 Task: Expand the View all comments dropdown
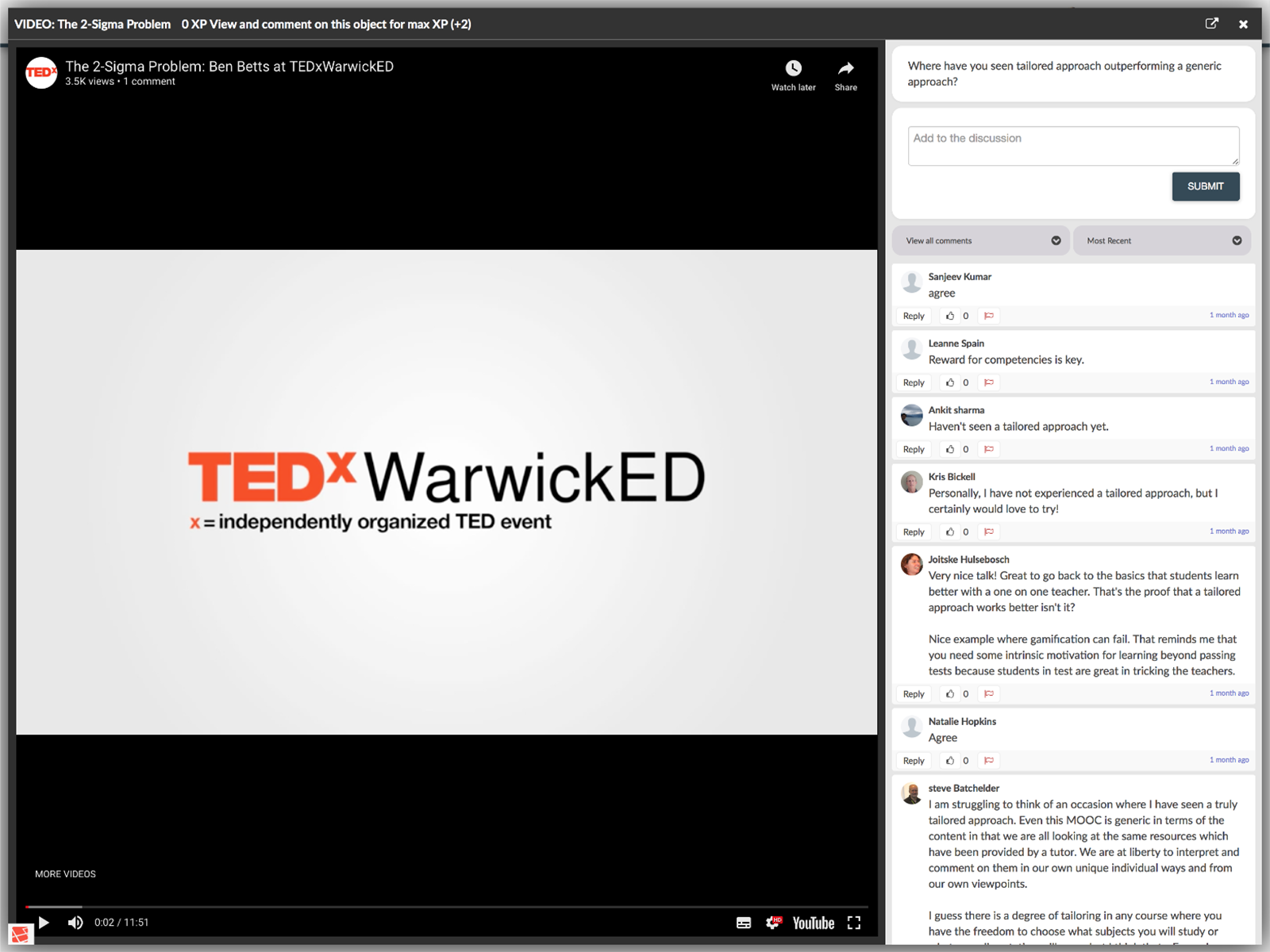982,240
